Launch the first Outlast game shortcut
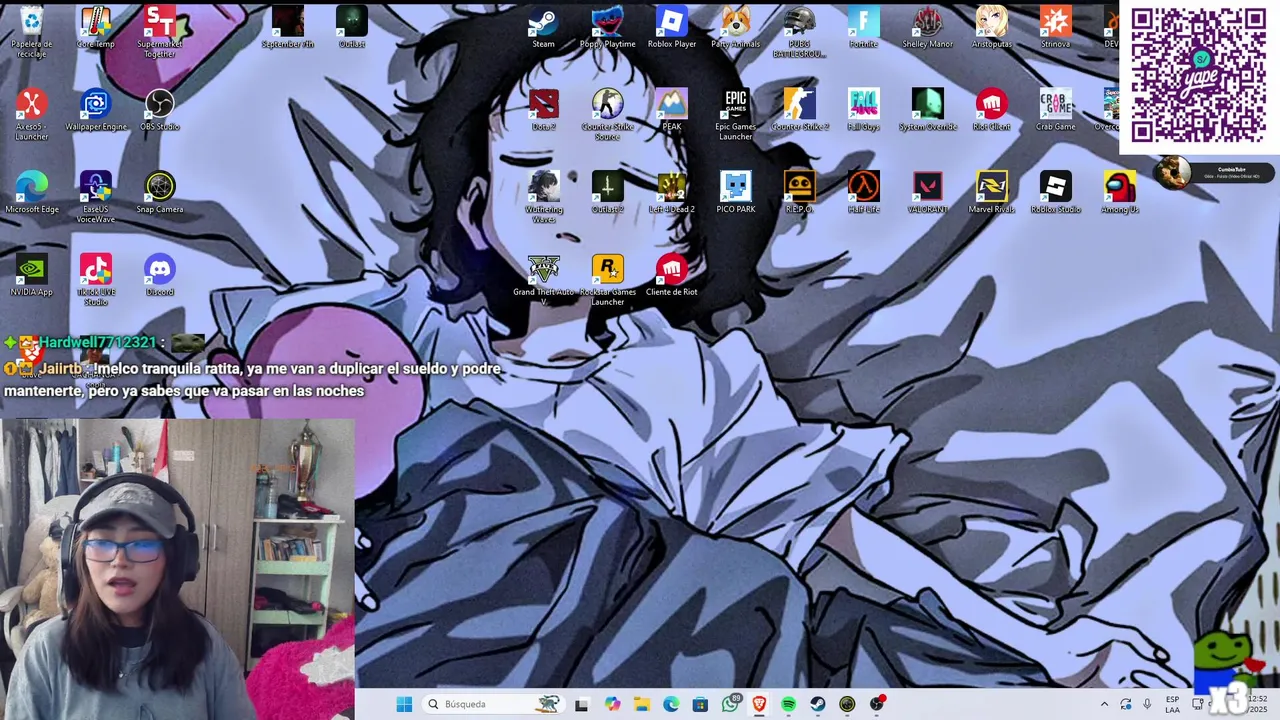 (x=351, y=28)
